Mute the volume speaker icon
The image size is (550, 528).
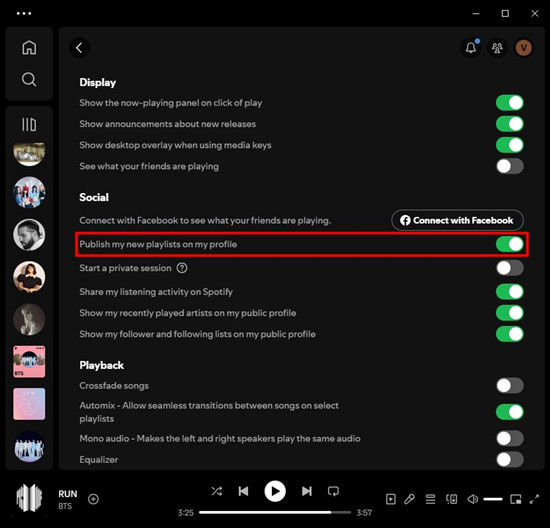point(472,499)
